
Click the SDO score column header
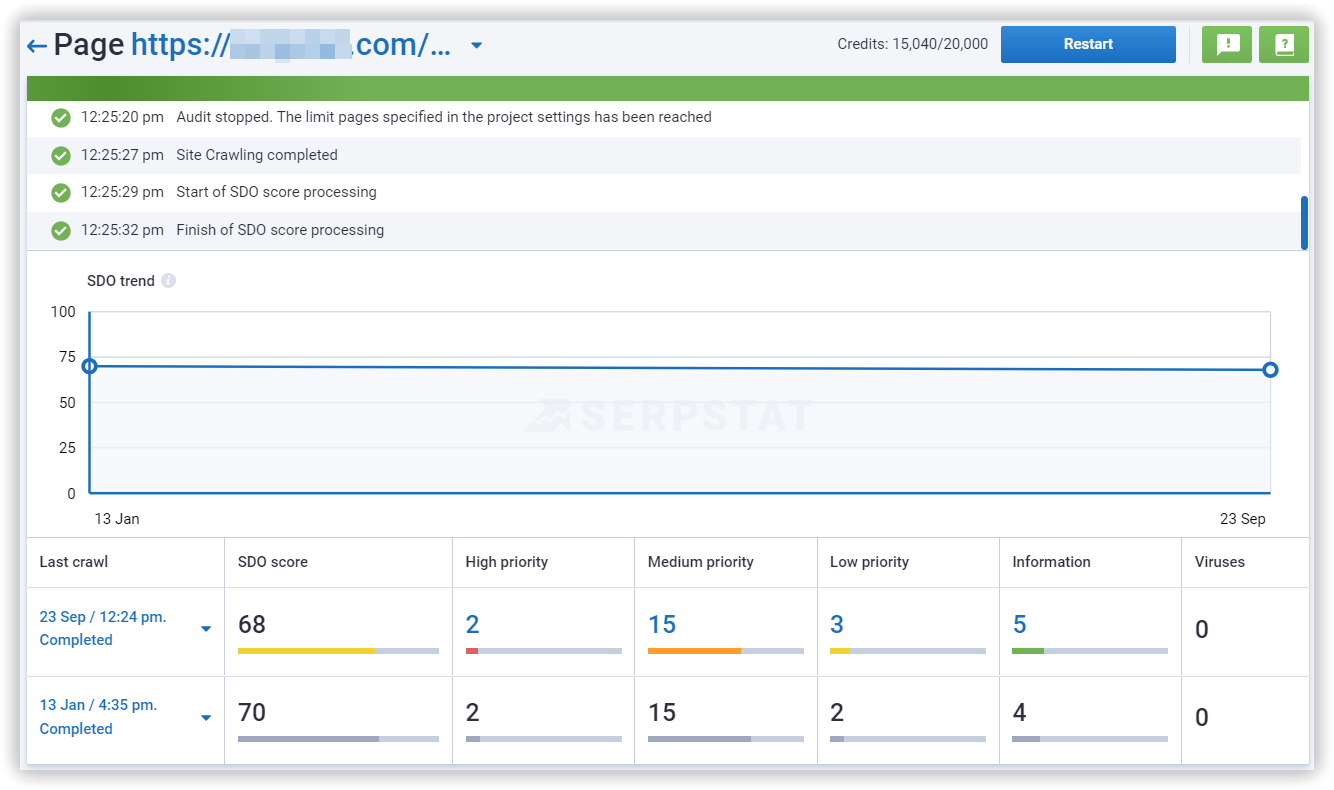(273, 562)
